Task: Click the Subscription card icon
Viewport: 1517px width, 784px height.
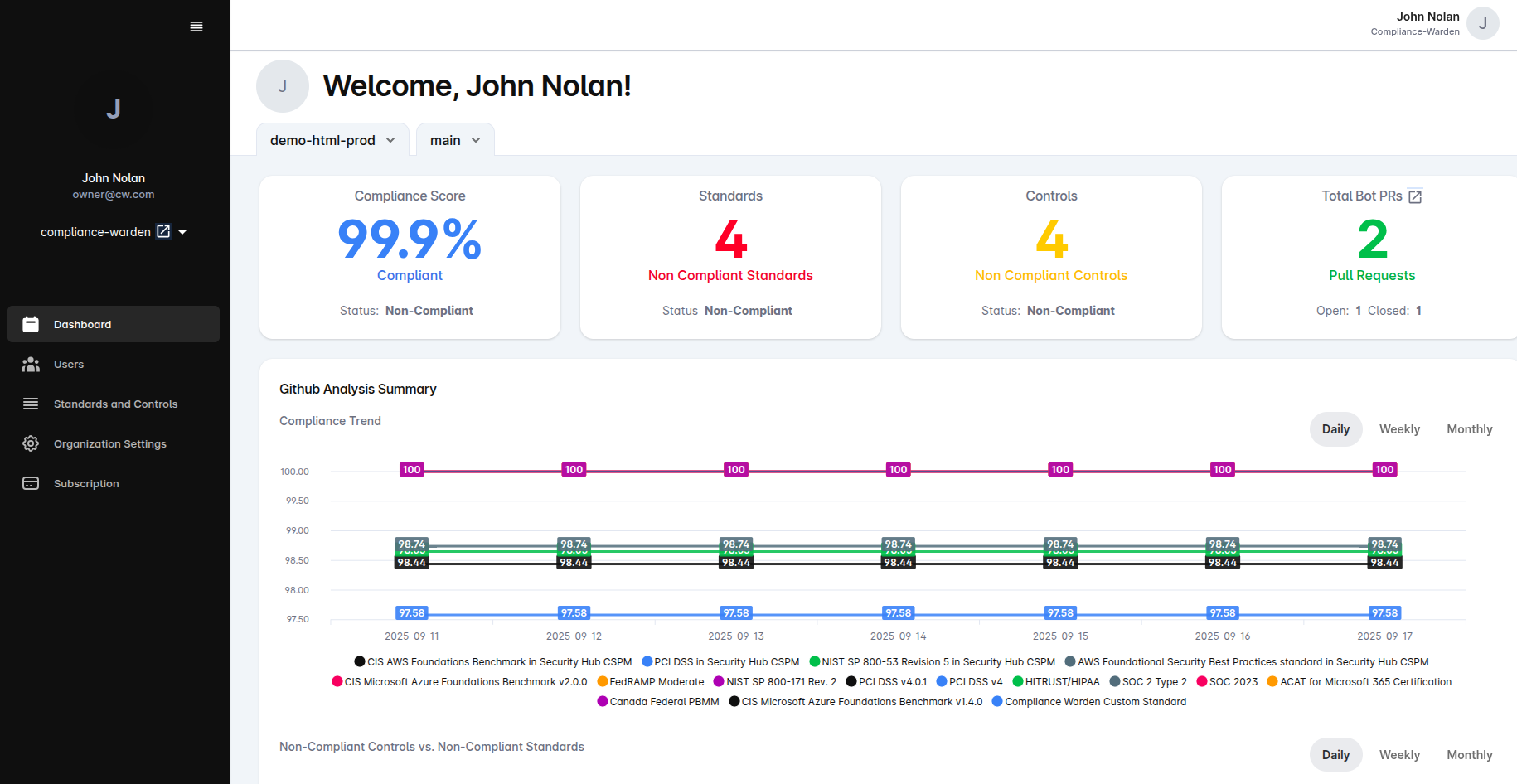Action: (x=31, y=483)
